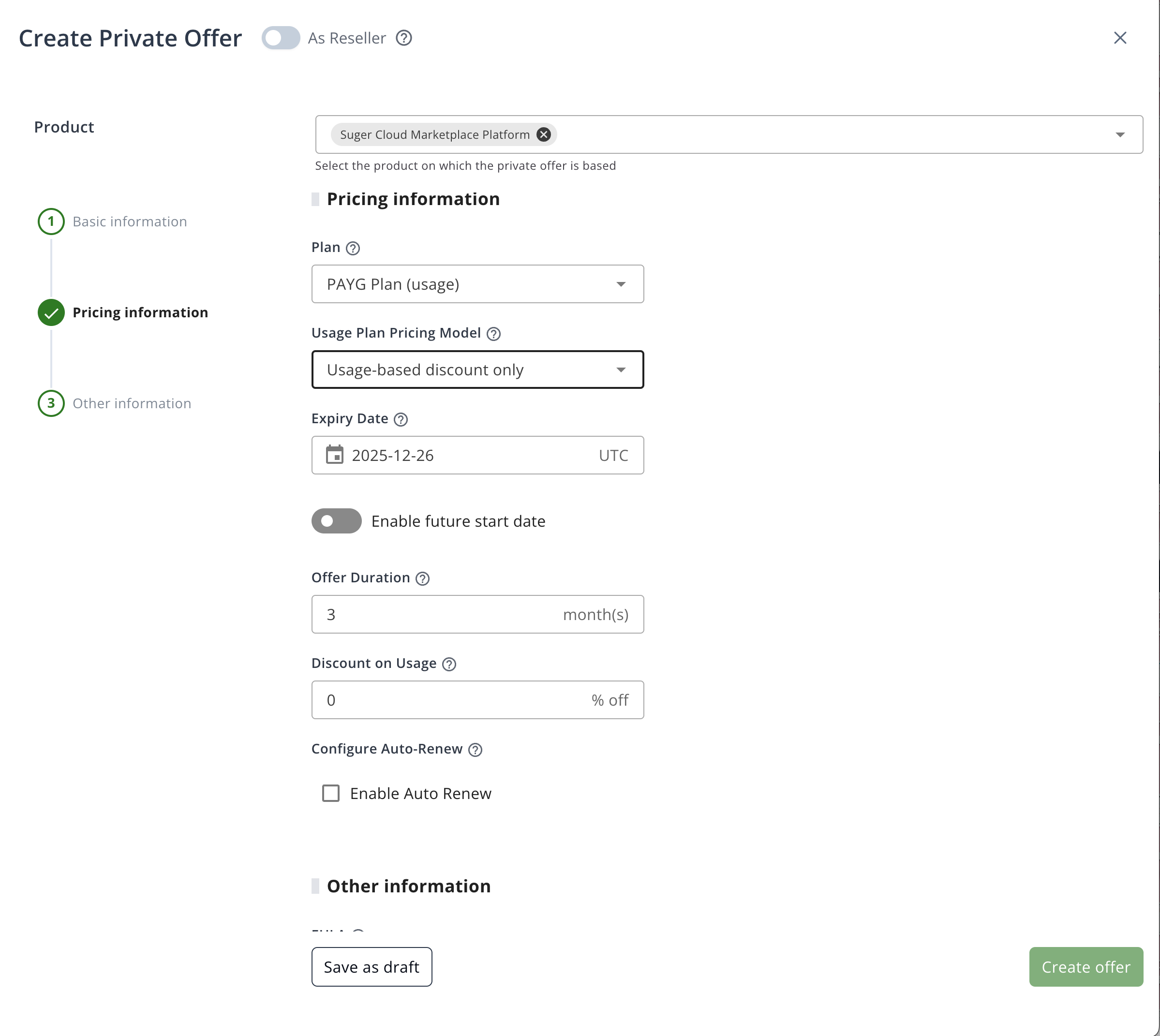Open the Expiry Date help tooltip
1160x1036 pixels.
coord(402,419)
